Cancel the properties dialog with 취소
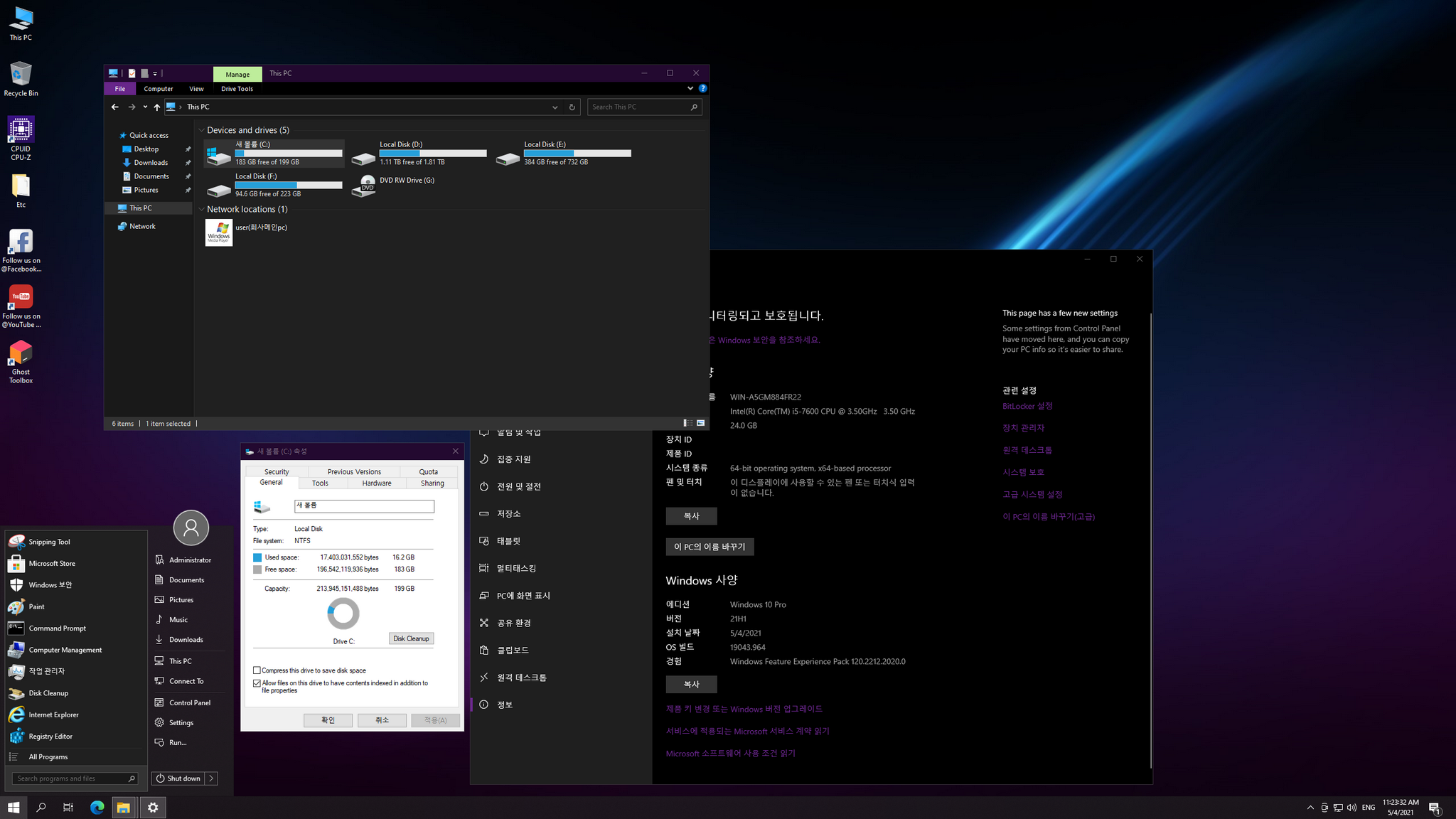The height and width of the screenshot is (819, 1456). tap(382, 720)
